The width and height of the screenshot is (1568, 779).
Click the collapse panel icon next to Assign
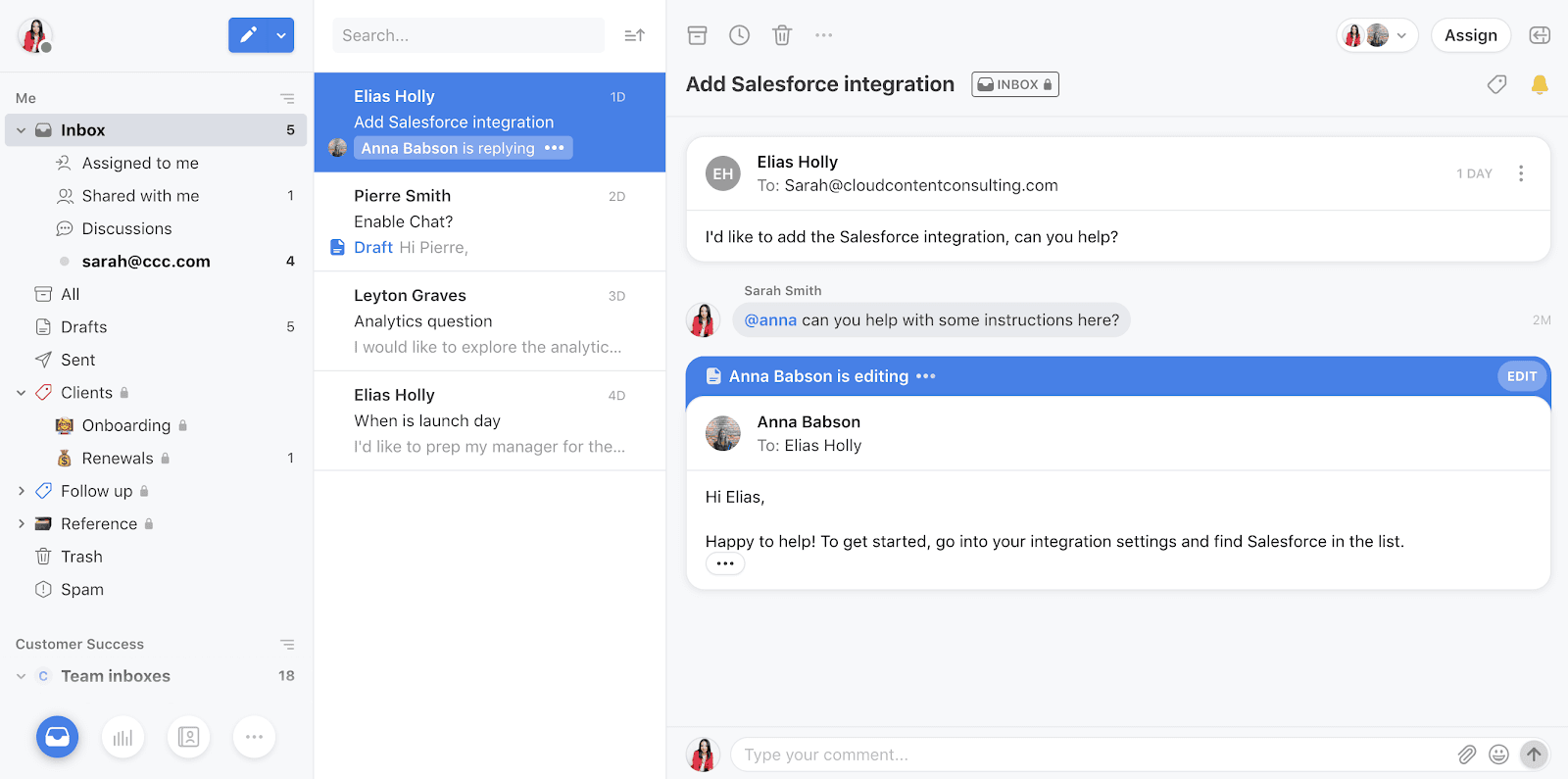(1540, 35)
